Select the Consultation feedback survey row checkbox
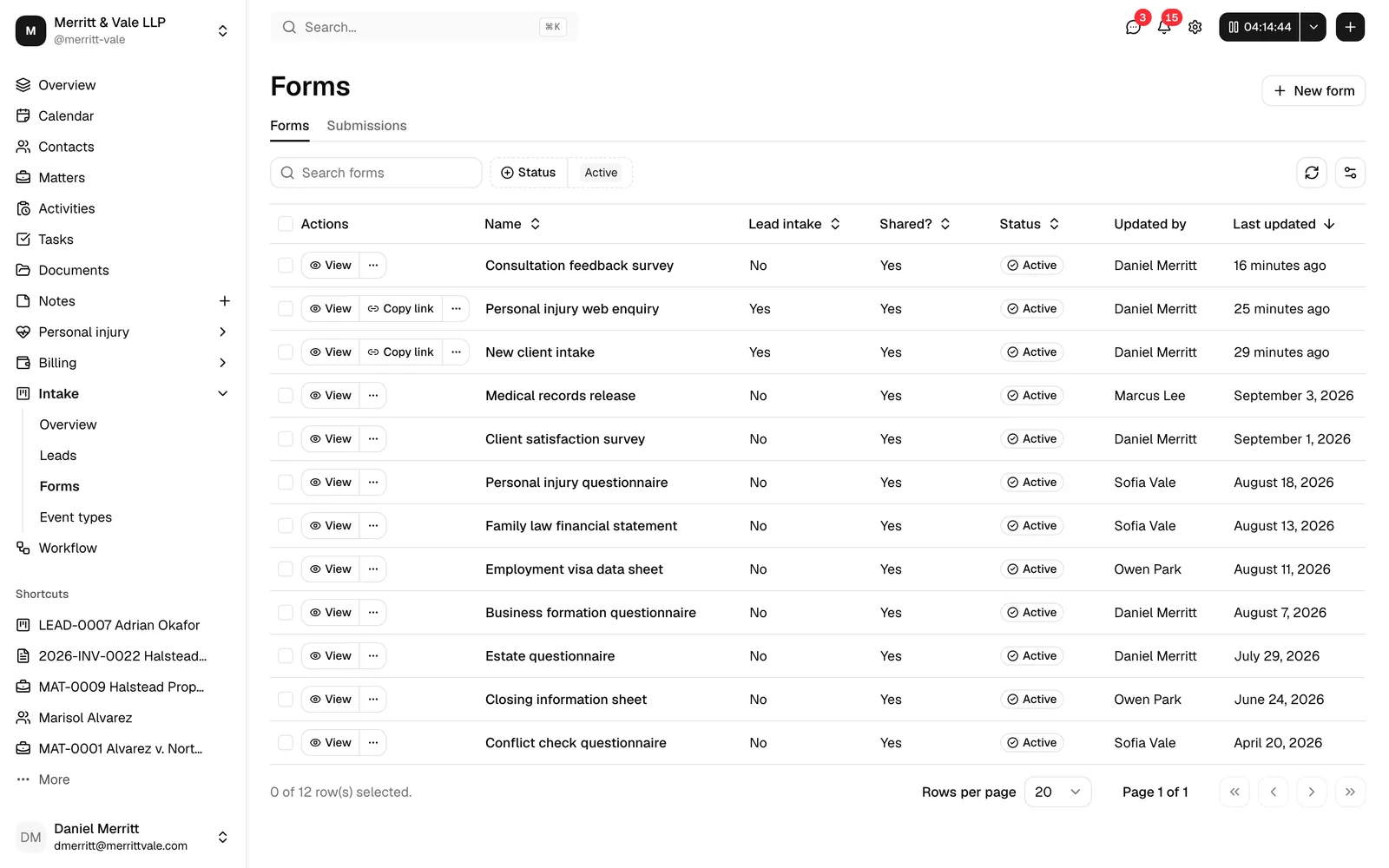This screenshot has height=868, width=1389. 285,266
